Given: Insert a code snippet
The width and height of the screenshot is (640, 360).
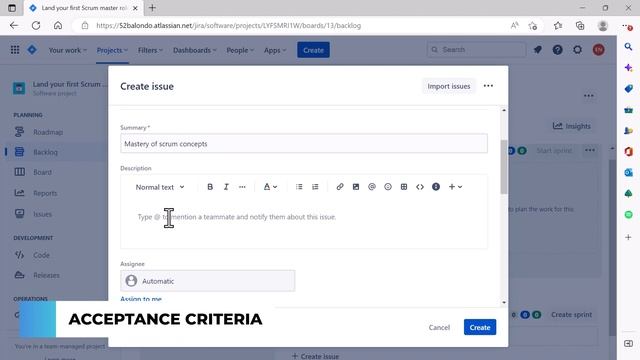Looking at the screenshot, I should coord(420,187).
